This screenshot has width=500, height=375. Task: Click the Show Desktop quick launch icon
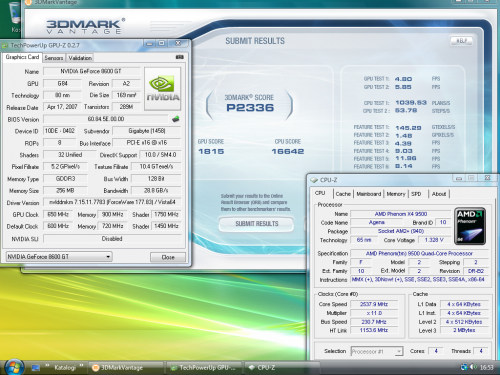pyautogui.click(x=36, y=367)
